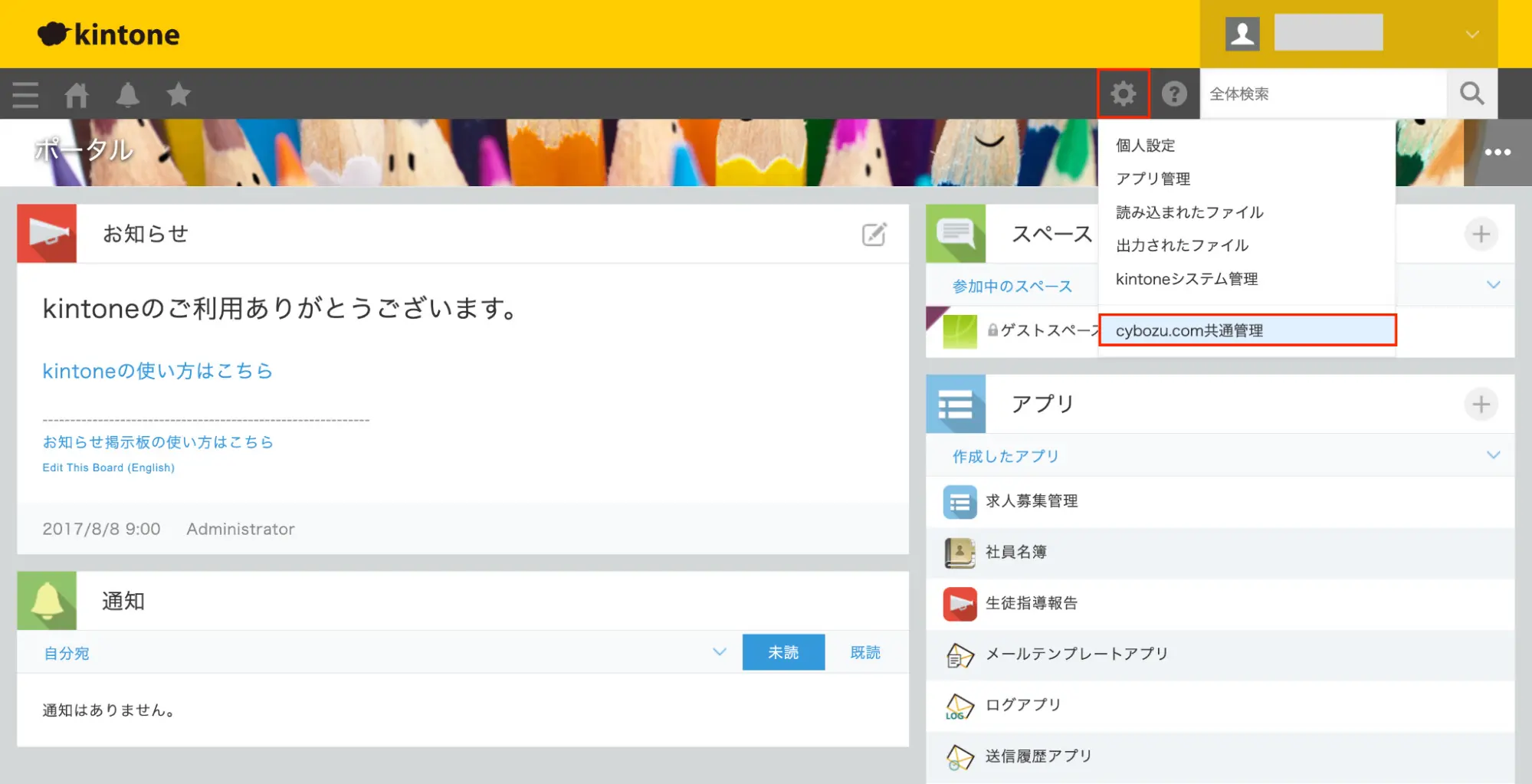This screenshot has width=1532, height=784.
Task: Click the 参加中のスペース label
Action: tap(1012, 286)
